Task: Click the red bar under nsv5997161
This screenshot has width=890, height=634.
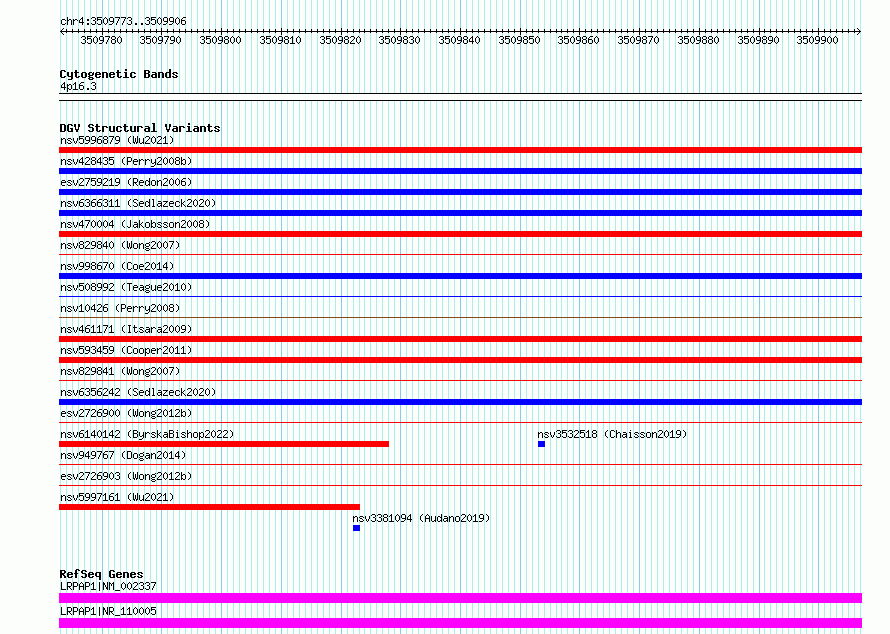Action: (x=209, y=507)
